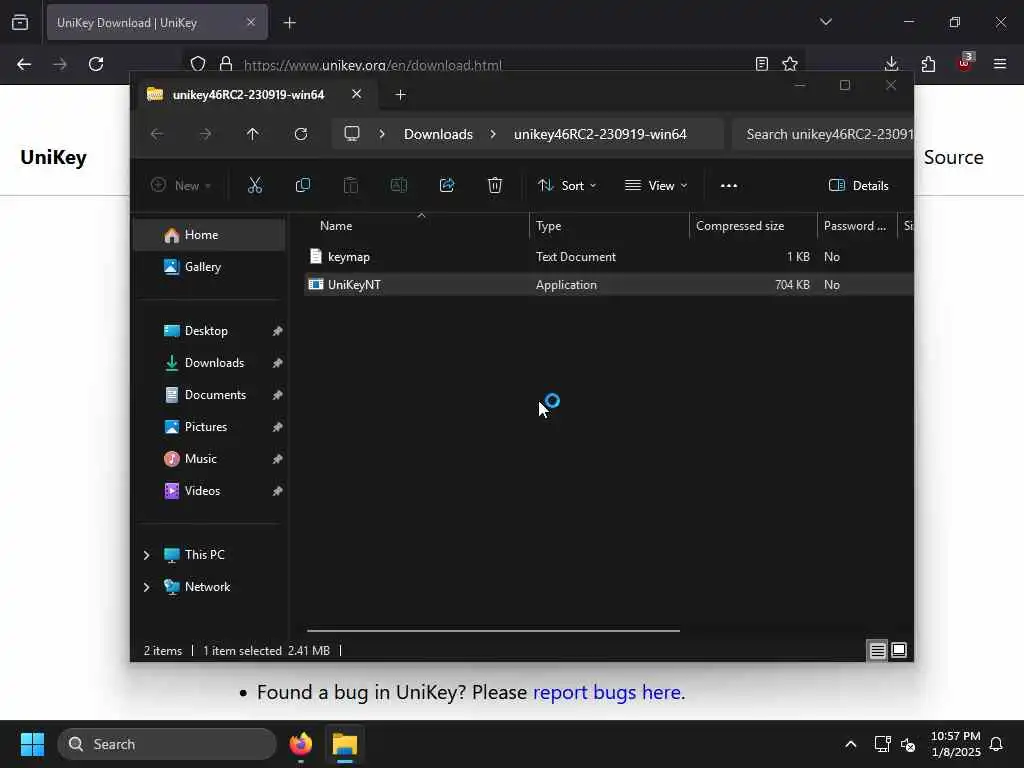Open the New dropdown in Explorer
Image resolution: width=1024 pixels, height=768 pixels.
(181, 185)
